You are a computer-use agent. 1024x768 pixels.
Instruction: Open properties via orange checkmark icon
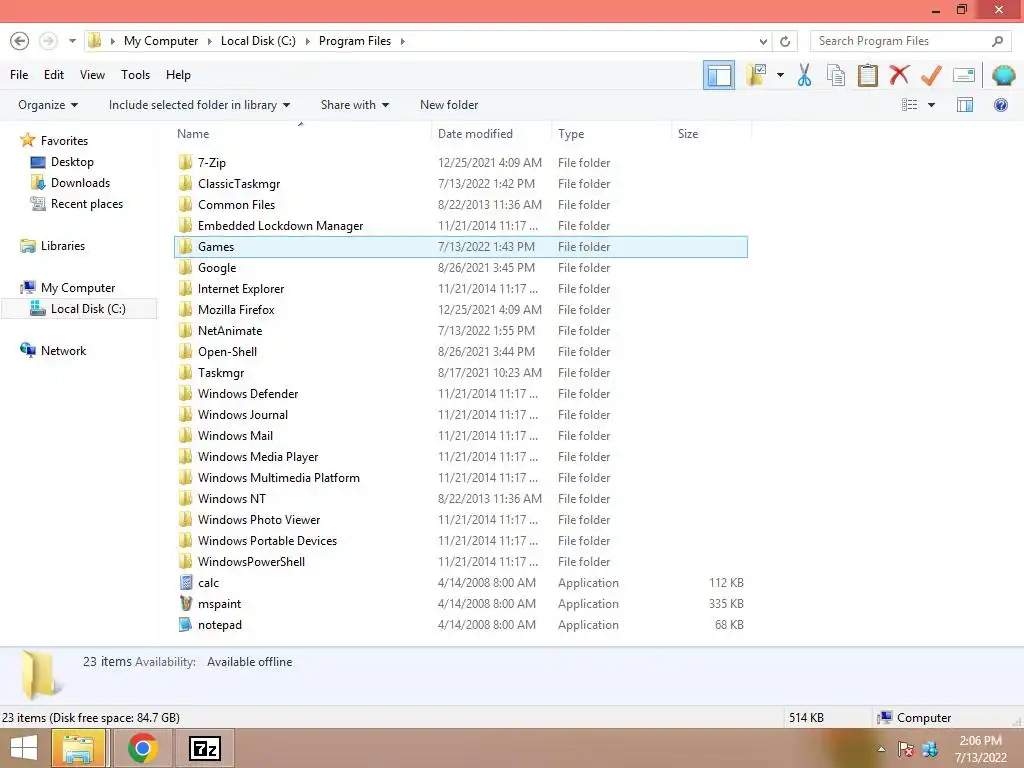(x=931, y=75)
